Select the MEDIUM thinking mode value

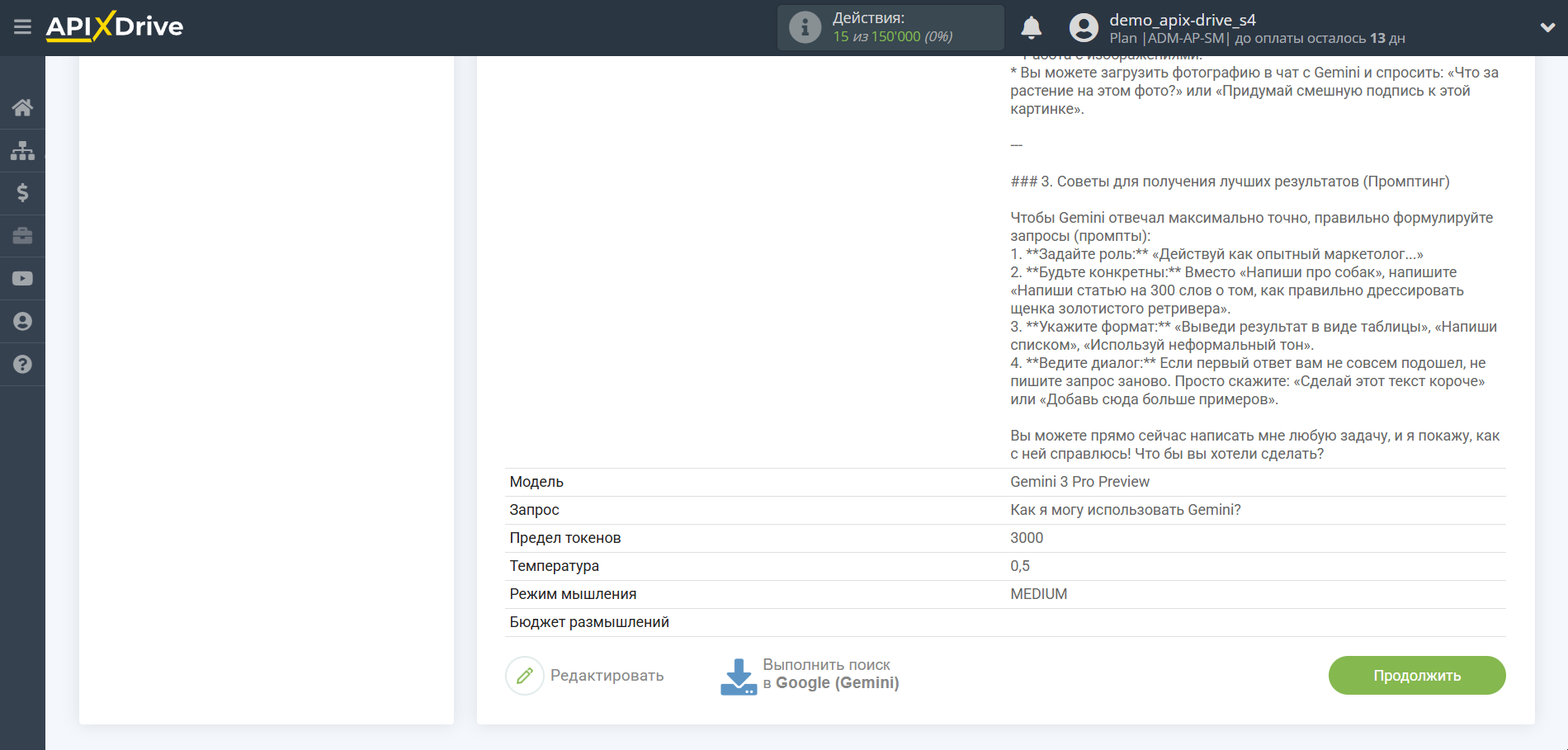point(1038,594)
